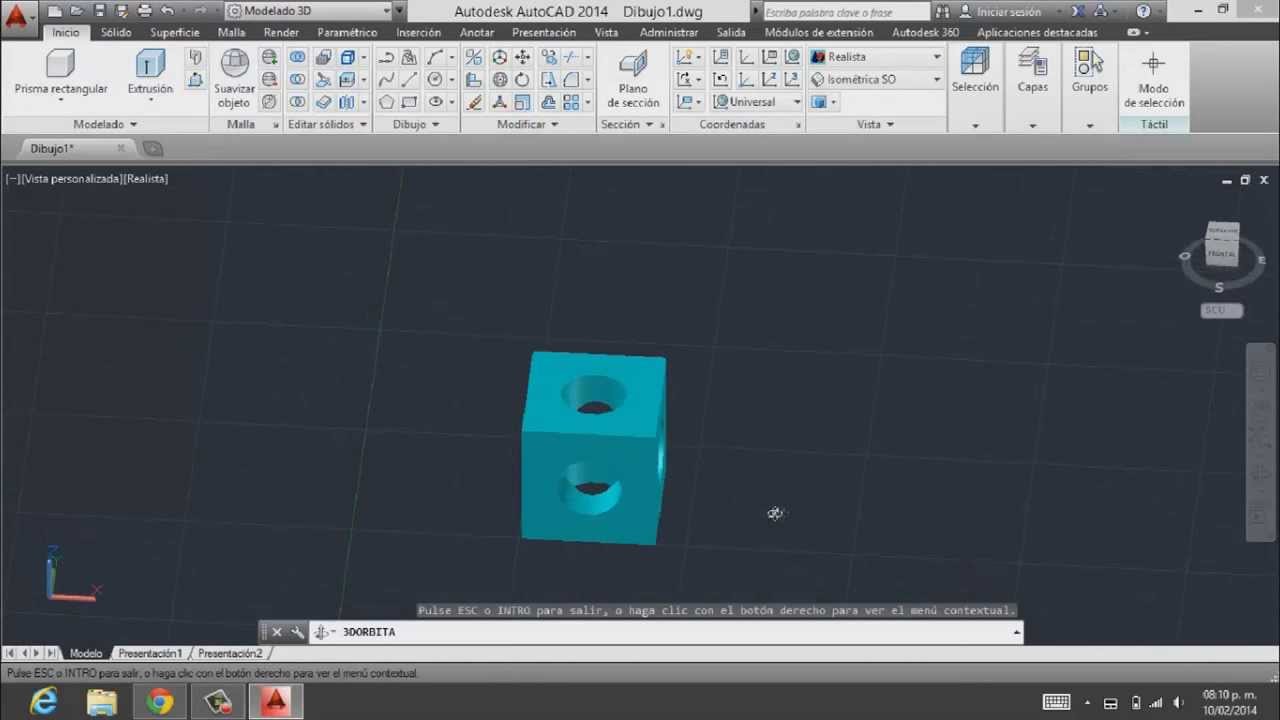Image resolution: width=1280 pixels, height=720 pixels.
Task: Open the Universal UCS dropdown
Action: coord(757,102)
